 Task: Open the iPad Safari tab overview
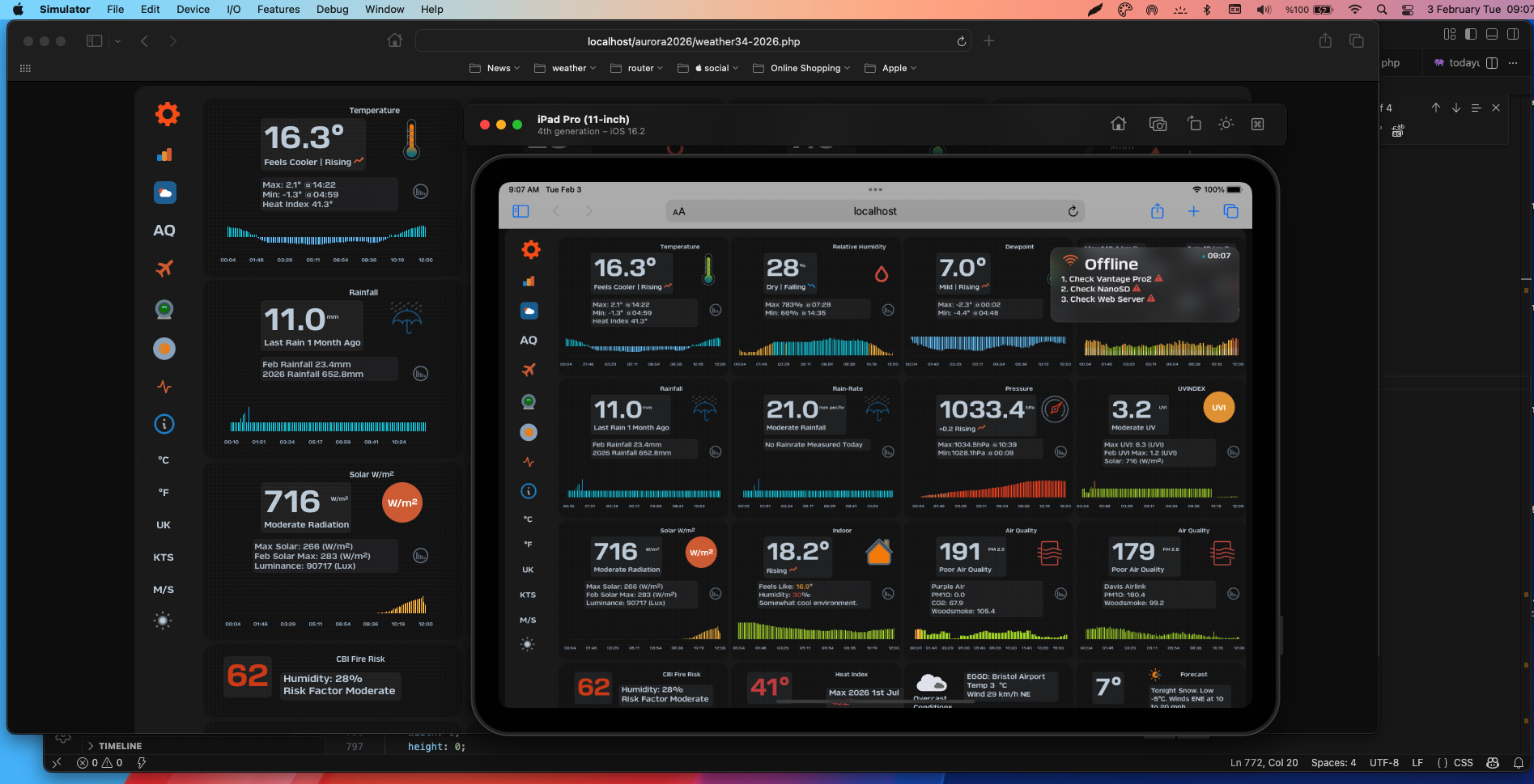click(1230, 211)
